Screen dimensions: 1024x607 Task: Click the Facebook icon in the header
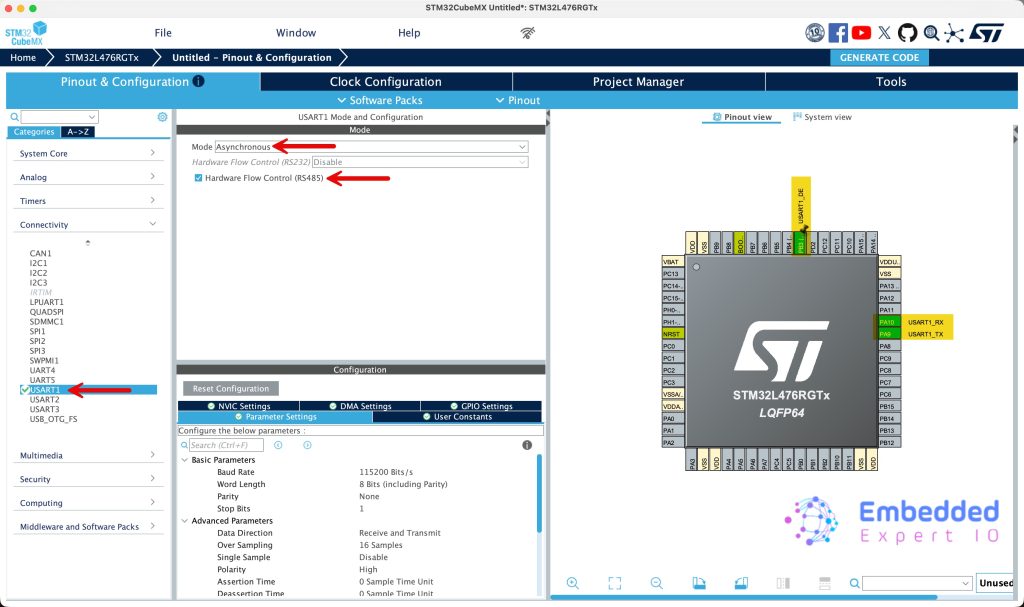pyautogui.click(x=838, y=33)
